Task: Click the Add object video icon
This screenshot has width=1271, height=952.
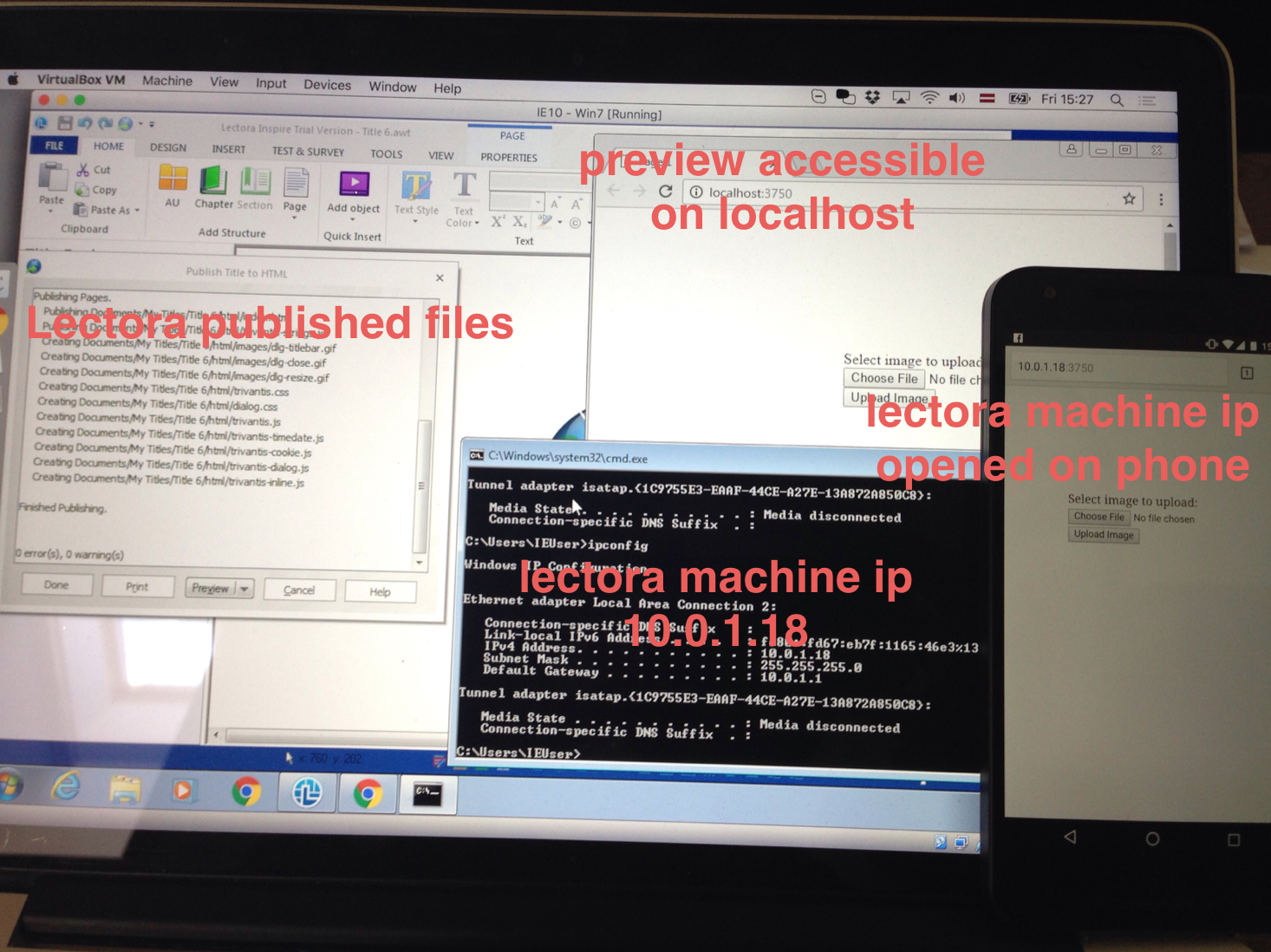Action: point(354,184)
